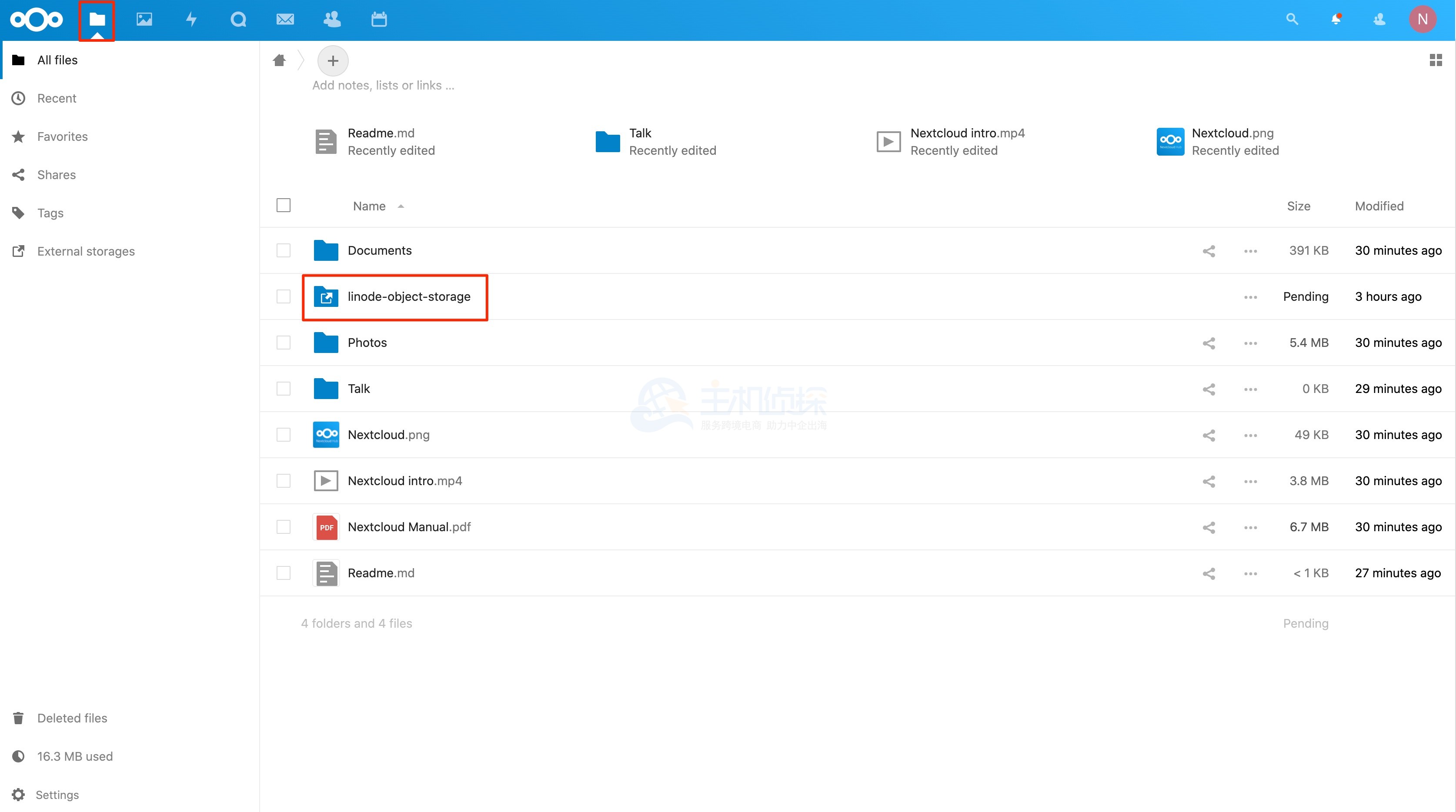Open the Calendar app icon
This screenshot has width=1456, height=812.
(x=379, y=20)
